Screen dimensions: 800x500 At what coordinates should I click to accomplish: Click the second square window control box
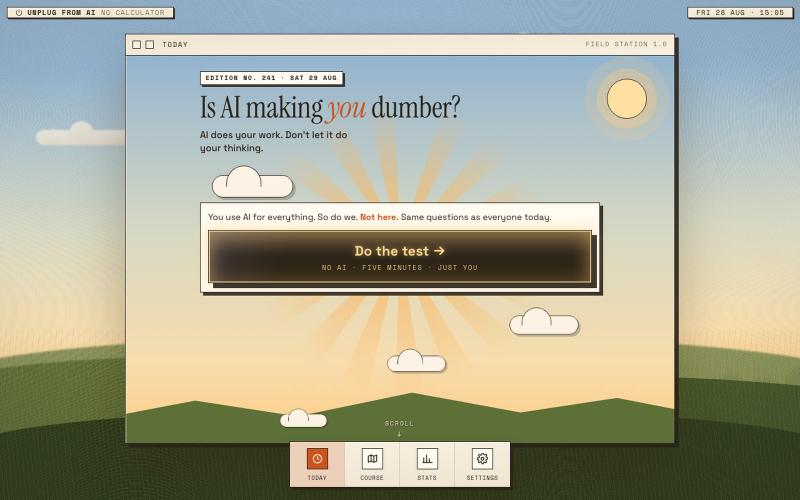pyautogui.click(x=149, y=45)
